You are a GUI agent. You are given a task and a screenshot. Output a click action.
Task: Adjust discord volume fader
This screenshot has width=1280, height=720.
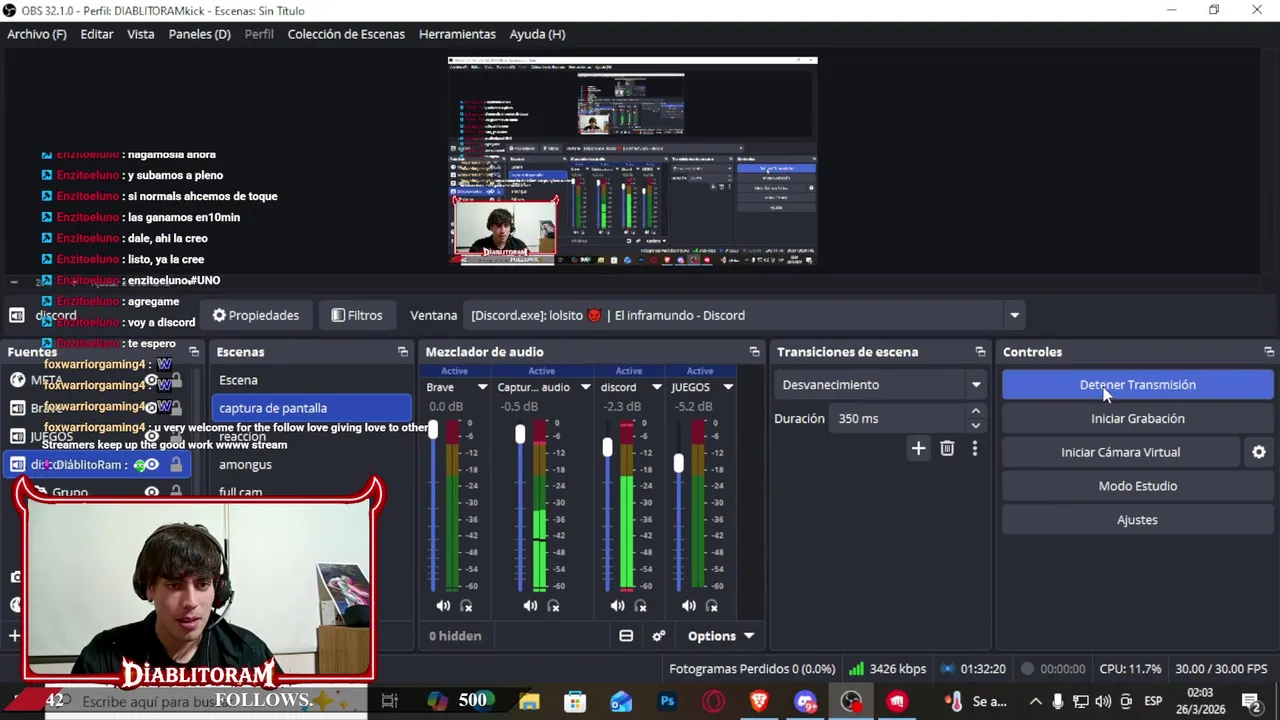coord(607,447)
